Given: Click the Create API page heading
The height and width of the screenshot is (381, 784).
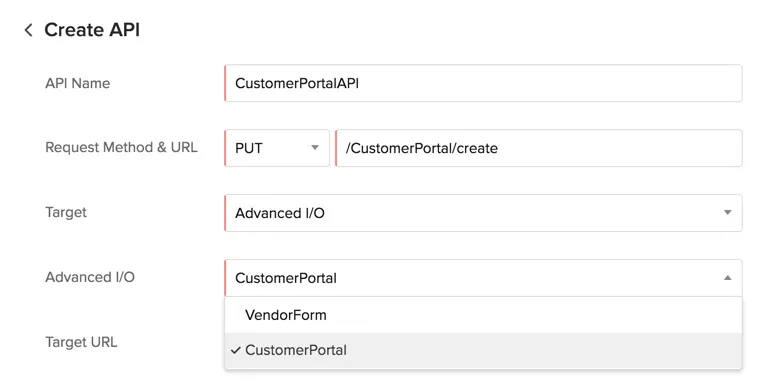Looking at the screenshot, I should tap(92, 30).
